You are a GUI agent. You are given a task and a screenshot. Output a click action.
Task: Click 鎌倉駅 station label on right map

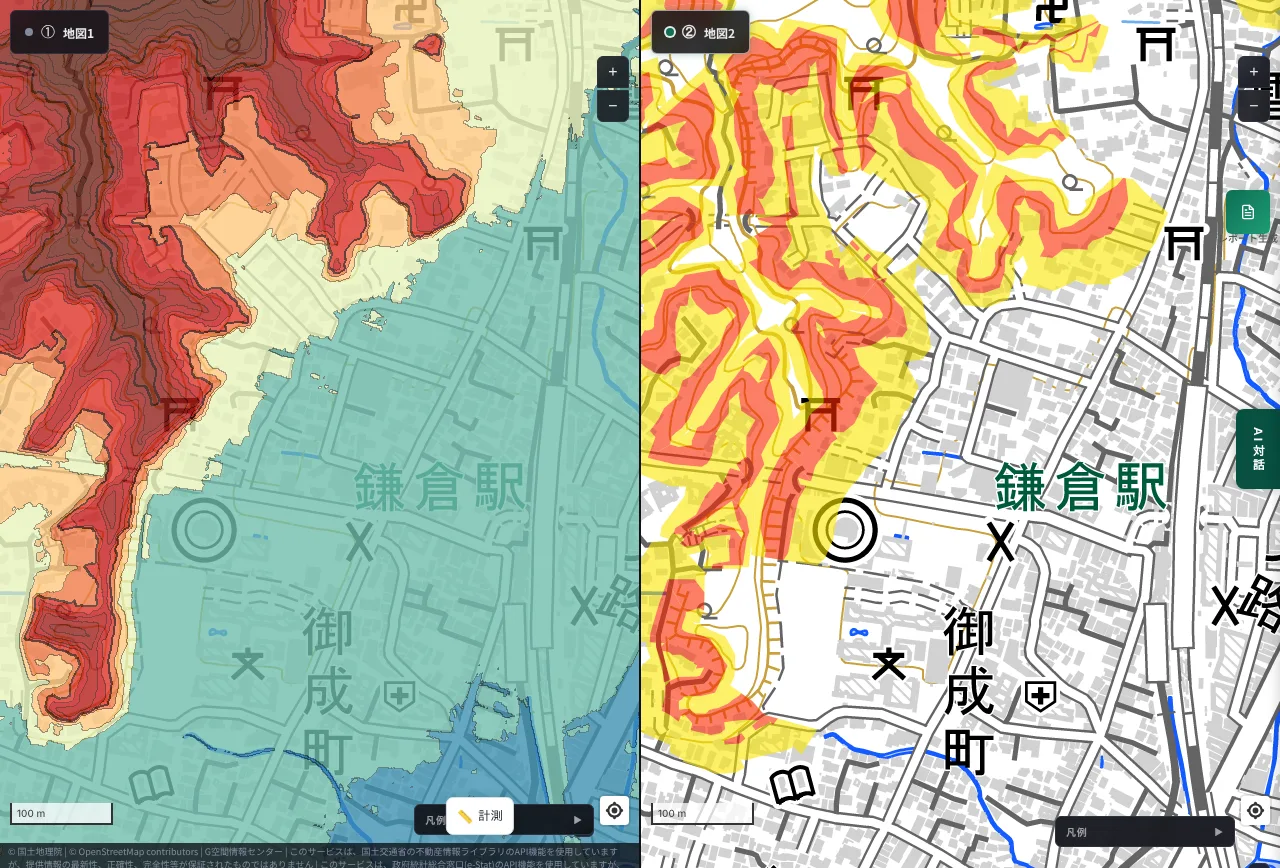pyautogui.click(x=1081, y=489)
